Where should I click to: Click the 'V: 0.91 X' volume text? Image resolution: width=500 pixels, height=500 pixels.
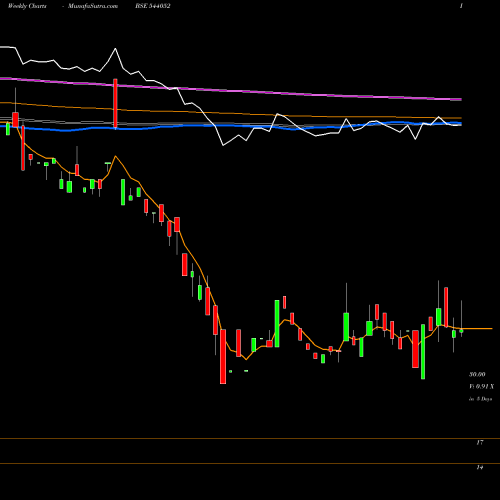[x=481, y=386]
